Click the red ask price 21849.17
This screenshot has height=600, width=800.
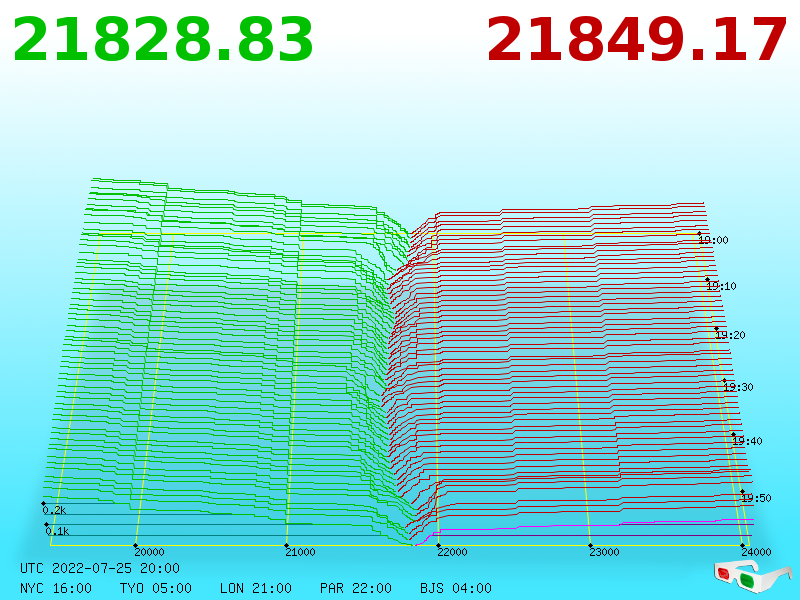[637, 40]
